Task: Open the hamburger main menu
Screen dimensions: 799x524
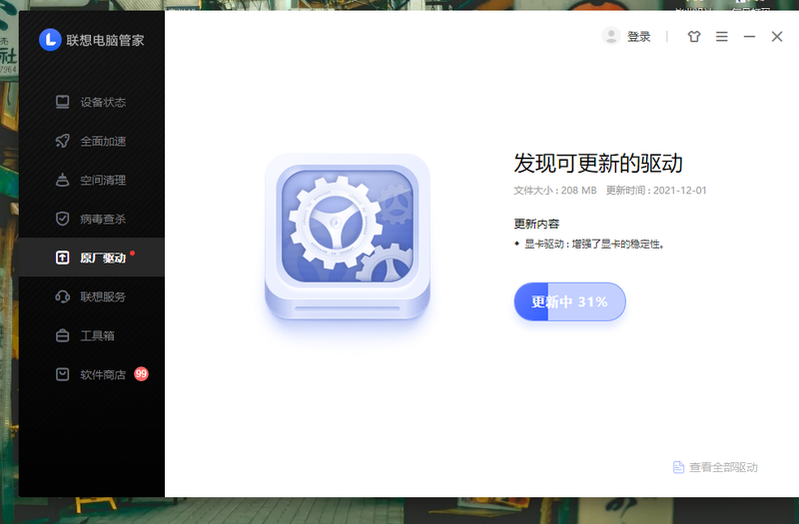Action: click(722, 37)
